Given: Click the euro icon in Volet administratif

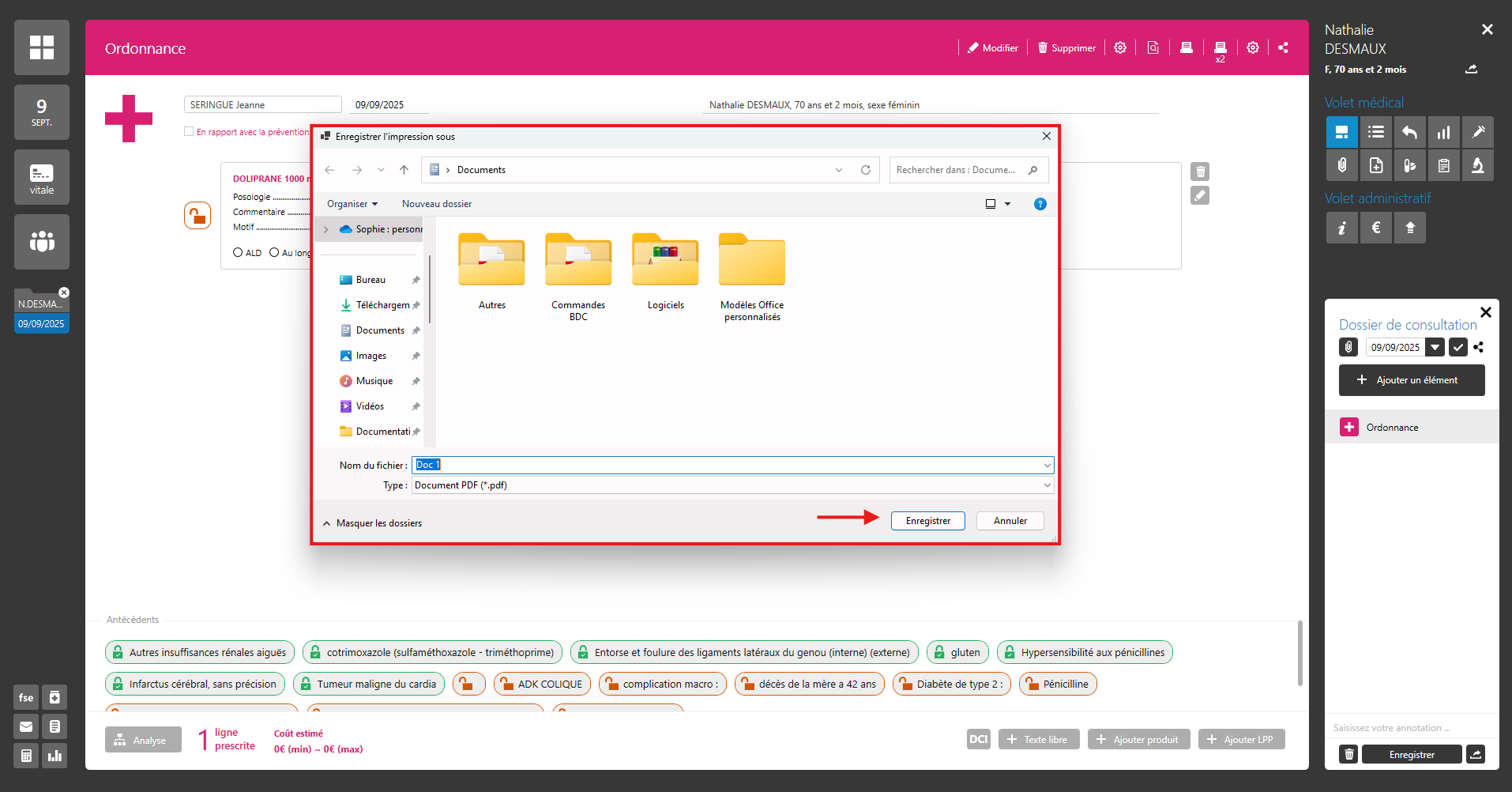Looking at the screenshot, I should tap(1376, 228).
